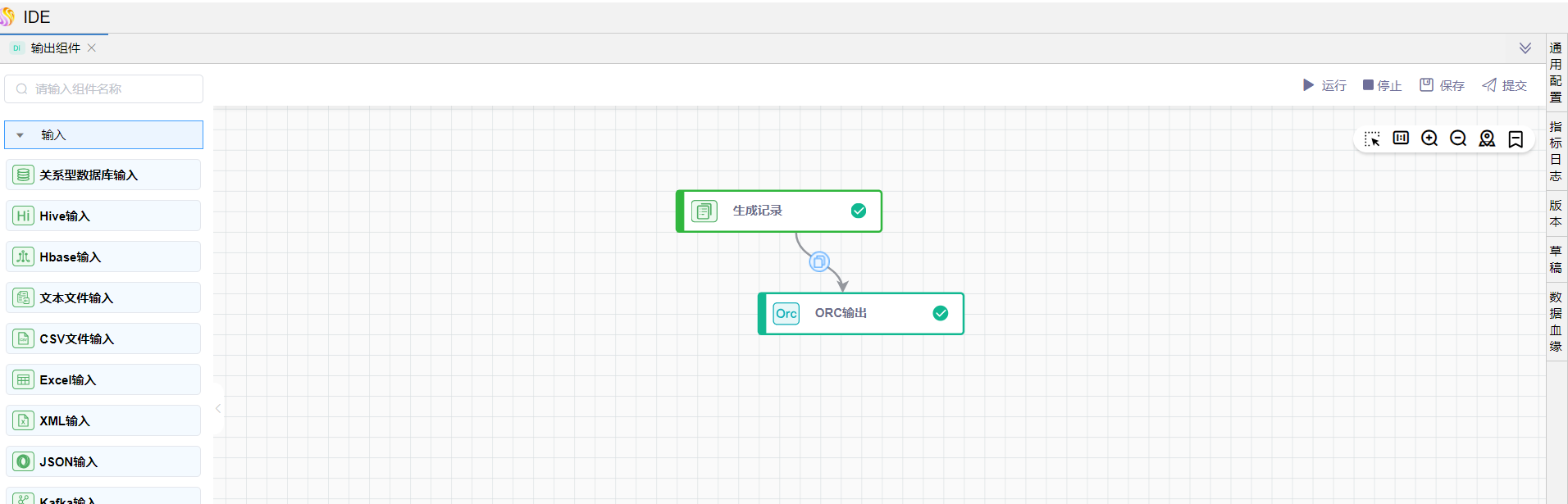Zoom out on the canvas
1568x504 pixels.
click(x=1458, y=138)
